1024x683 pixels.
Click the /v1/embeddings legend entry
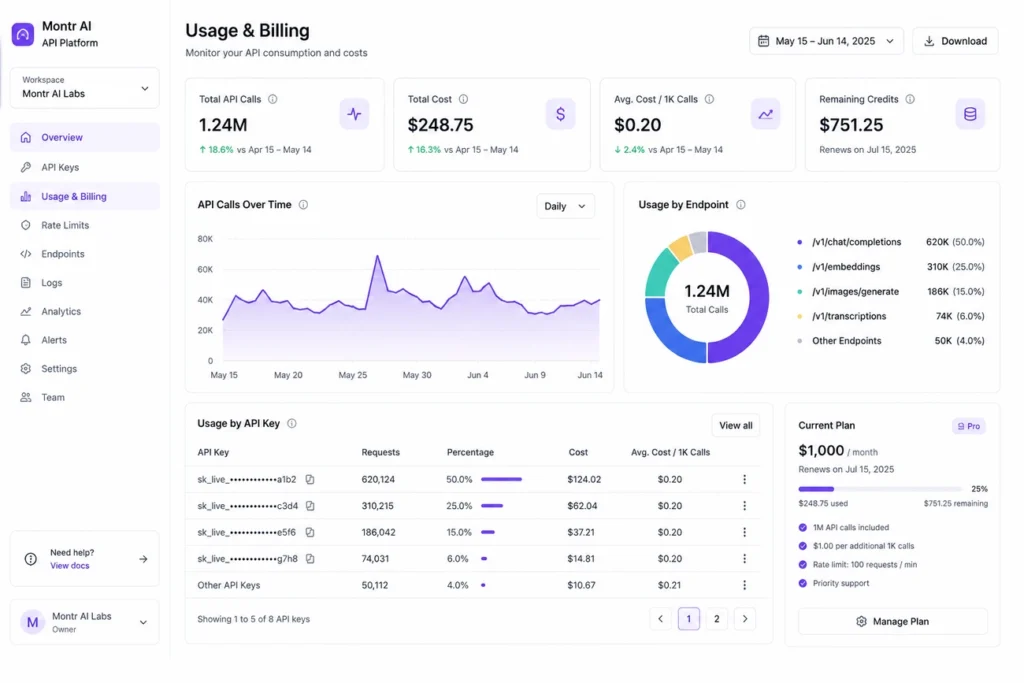coord(891,267)
